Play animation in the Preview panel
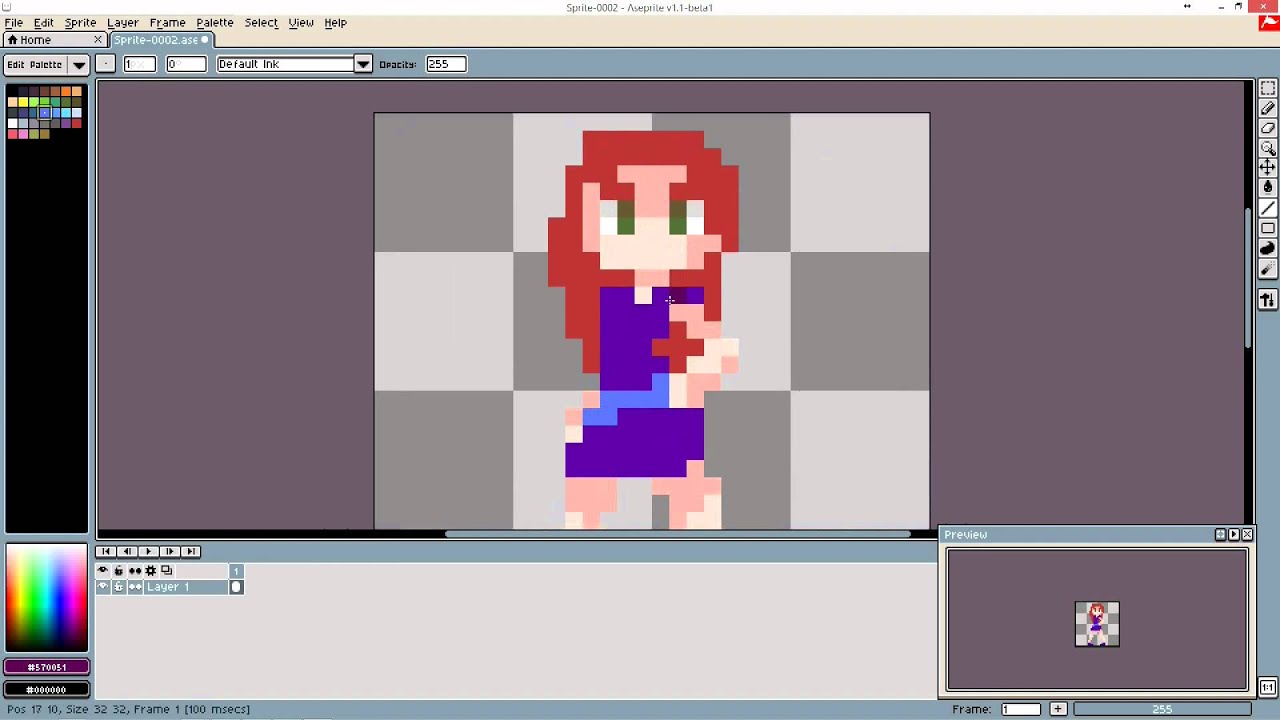 coord(1233,535)
